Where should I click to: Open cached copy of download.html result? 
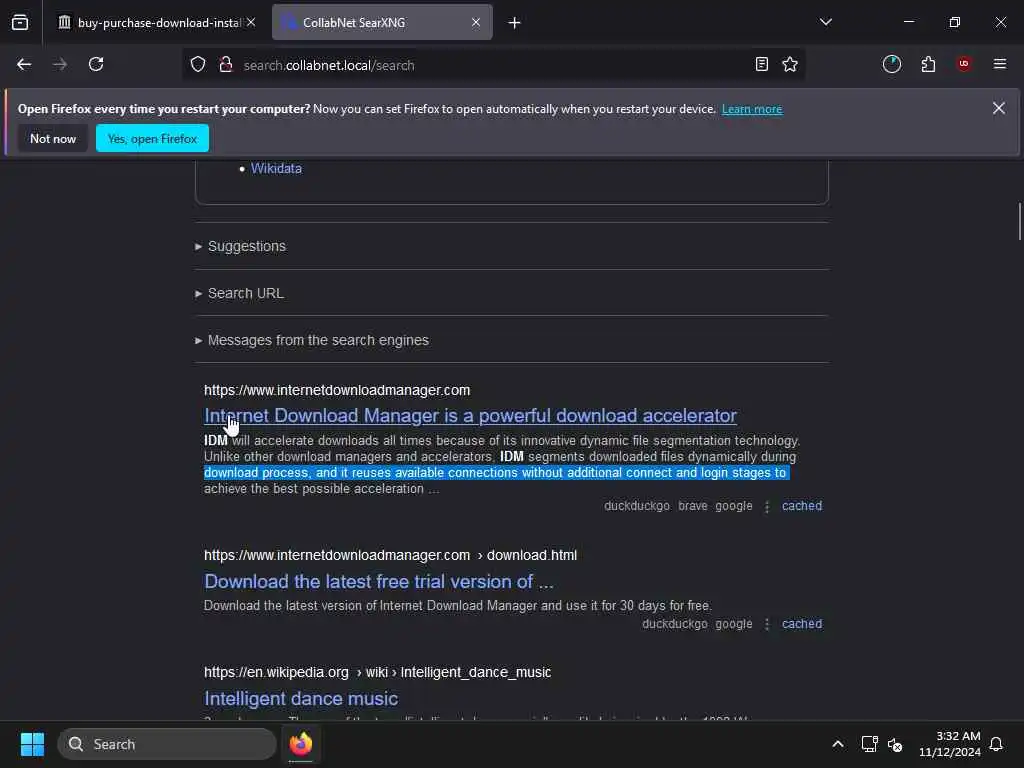coord(802,624)
